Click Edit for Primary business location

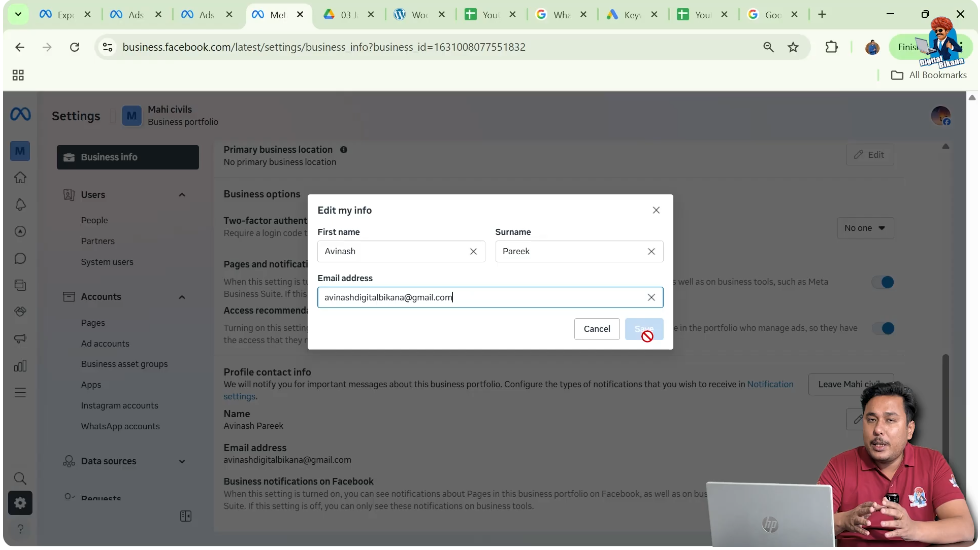(869, 154)
